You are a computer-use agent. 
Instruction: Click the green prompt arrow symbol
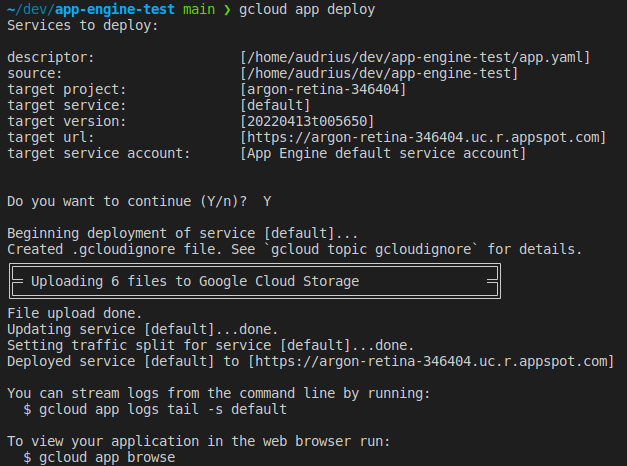tap(227, 9)
